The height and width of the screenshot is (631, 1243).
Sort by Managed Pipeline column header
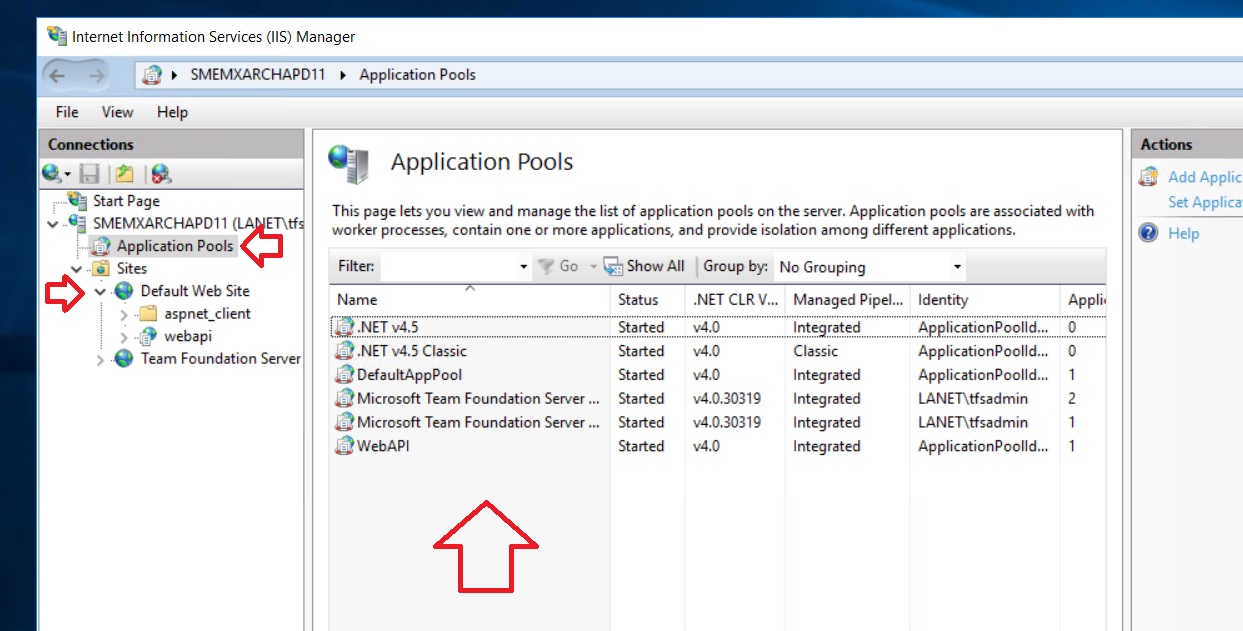click(848, 299)
